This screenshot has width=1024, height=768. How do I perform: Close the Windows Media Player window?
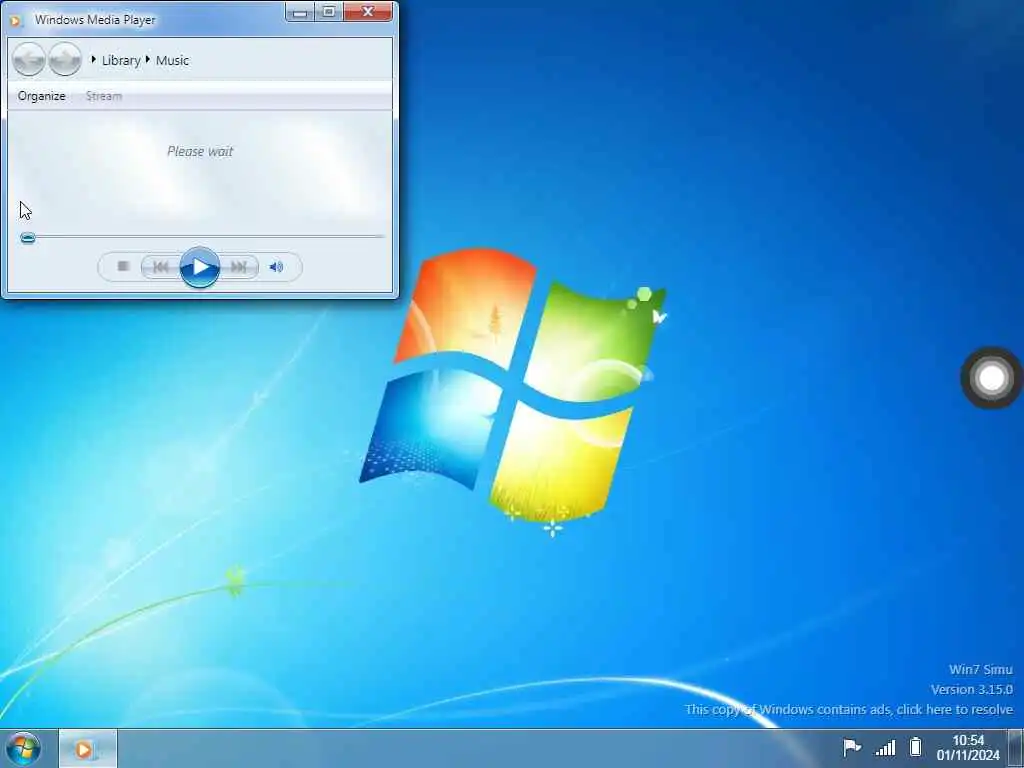(368, 12)
